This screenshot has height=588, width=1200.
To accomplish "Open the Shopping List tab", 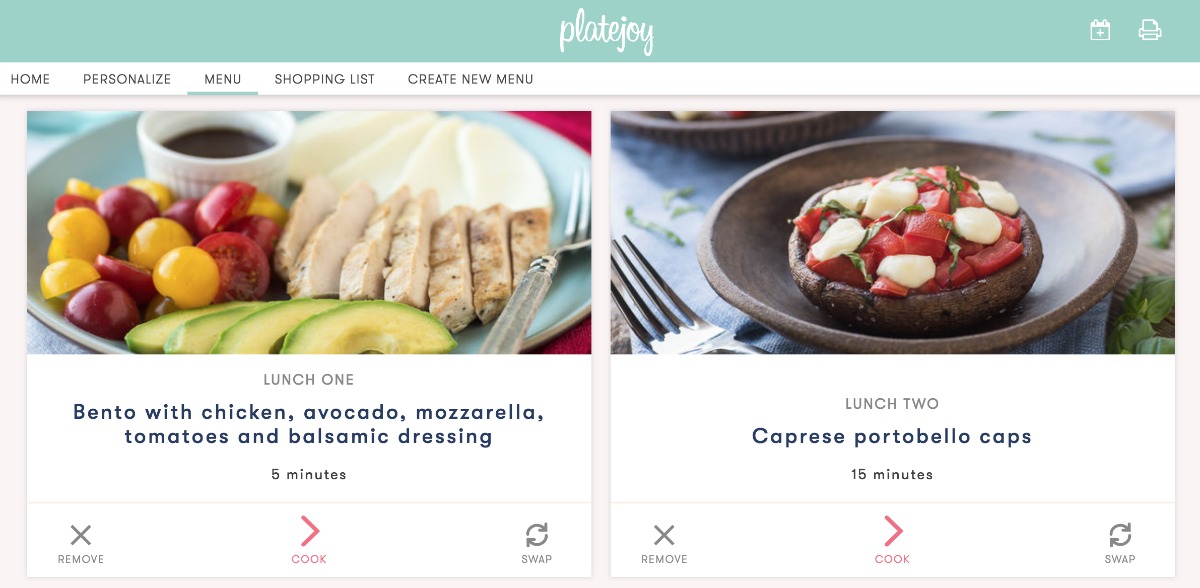I will 325,79.
